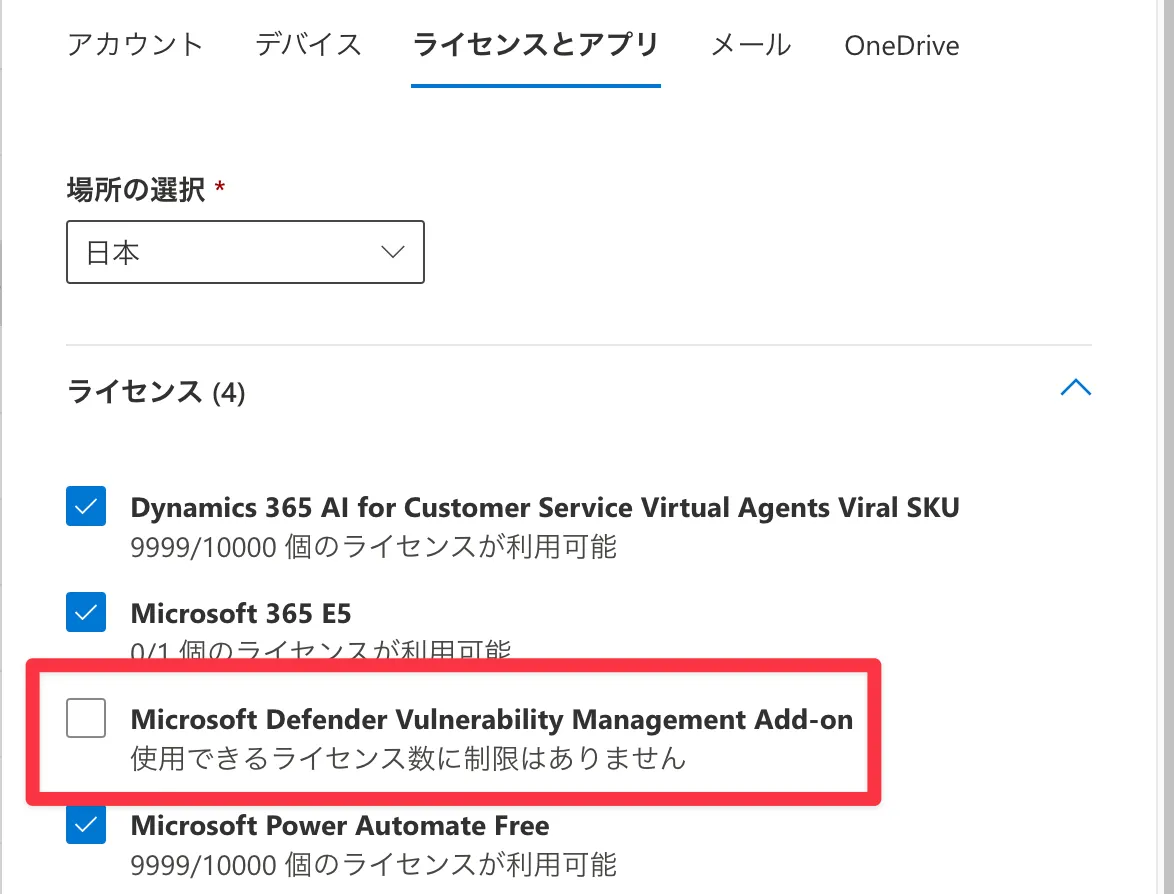Screen dimensions: 1174x894
Task: Click the 場所の選択 field label
Action: (x=136, y=189)
